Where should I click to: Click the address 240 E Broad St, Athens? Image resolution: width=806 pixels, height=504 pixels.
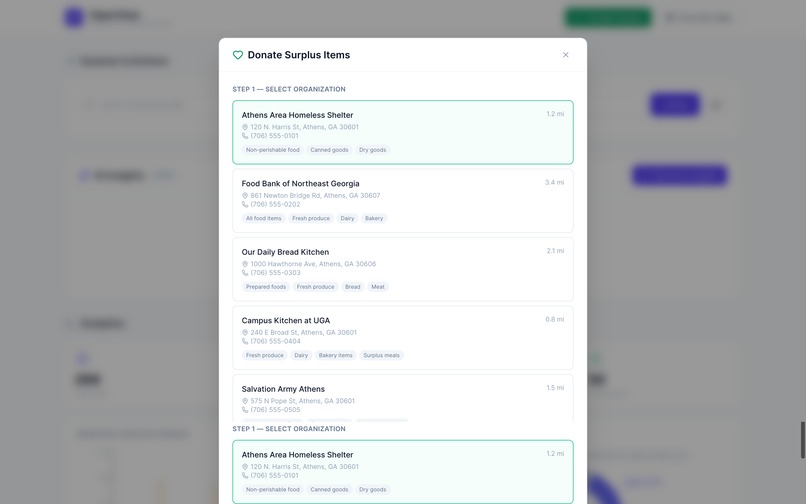click(x=303, y=332)
